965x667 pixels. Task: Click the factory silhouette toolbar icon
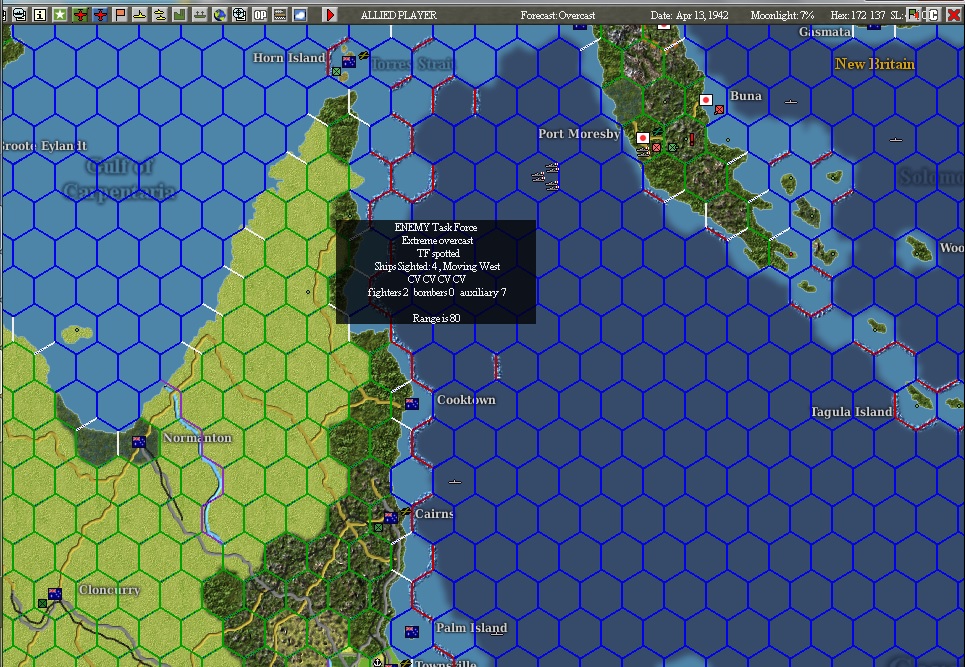coord(199,15)
